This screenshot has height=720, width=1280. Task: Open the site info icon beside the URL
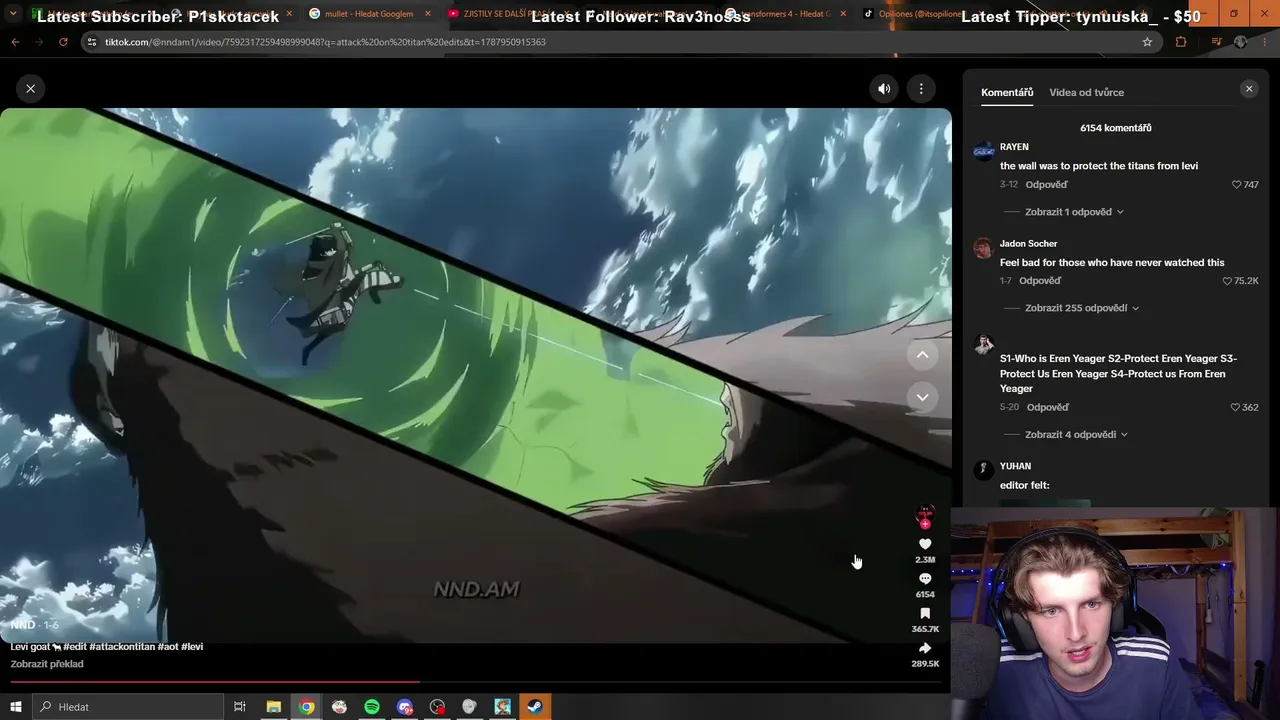pyautogui.click(x=92, y=42)
